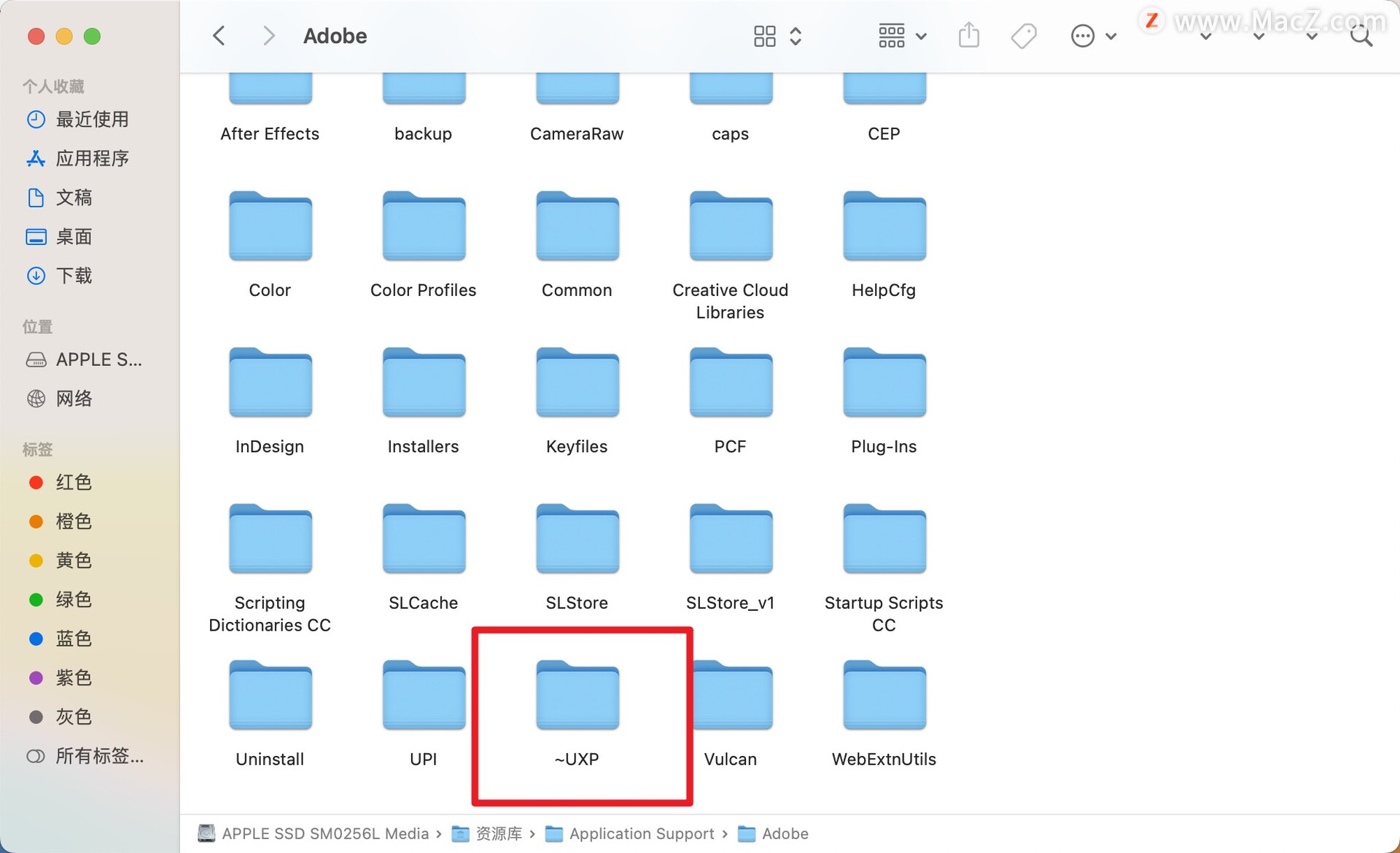Screen dimensions: 1400x853
Task: Open Desktop (桌面) in sidebar
Action: coord(60,237)
